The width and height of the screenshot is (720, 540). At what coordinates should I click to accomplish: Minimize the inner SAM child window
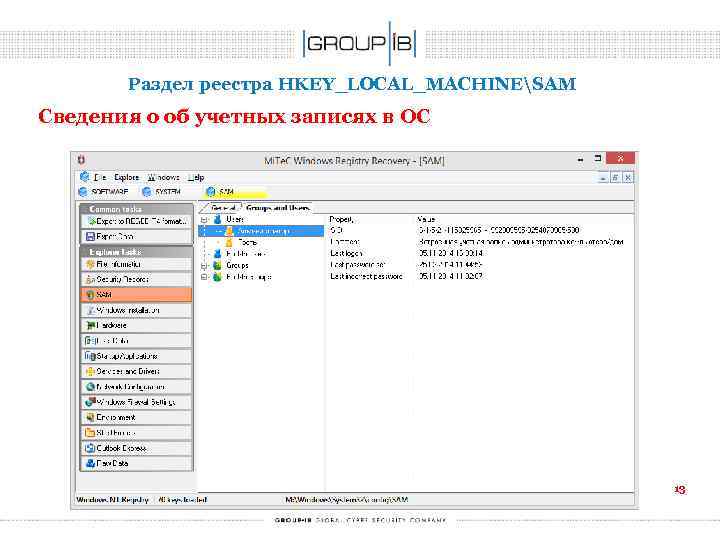coord(602,178)
